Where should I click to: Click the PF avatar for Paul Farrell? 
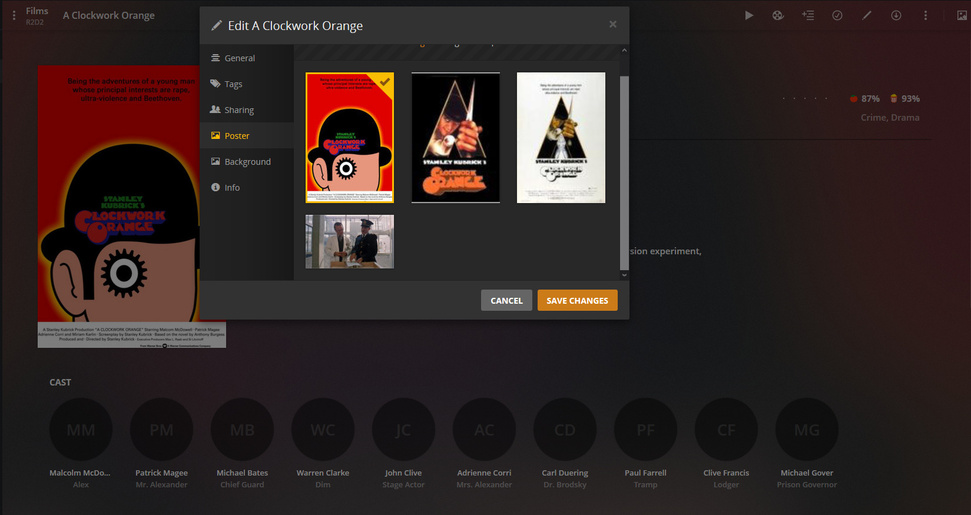(x=645, y=430)
